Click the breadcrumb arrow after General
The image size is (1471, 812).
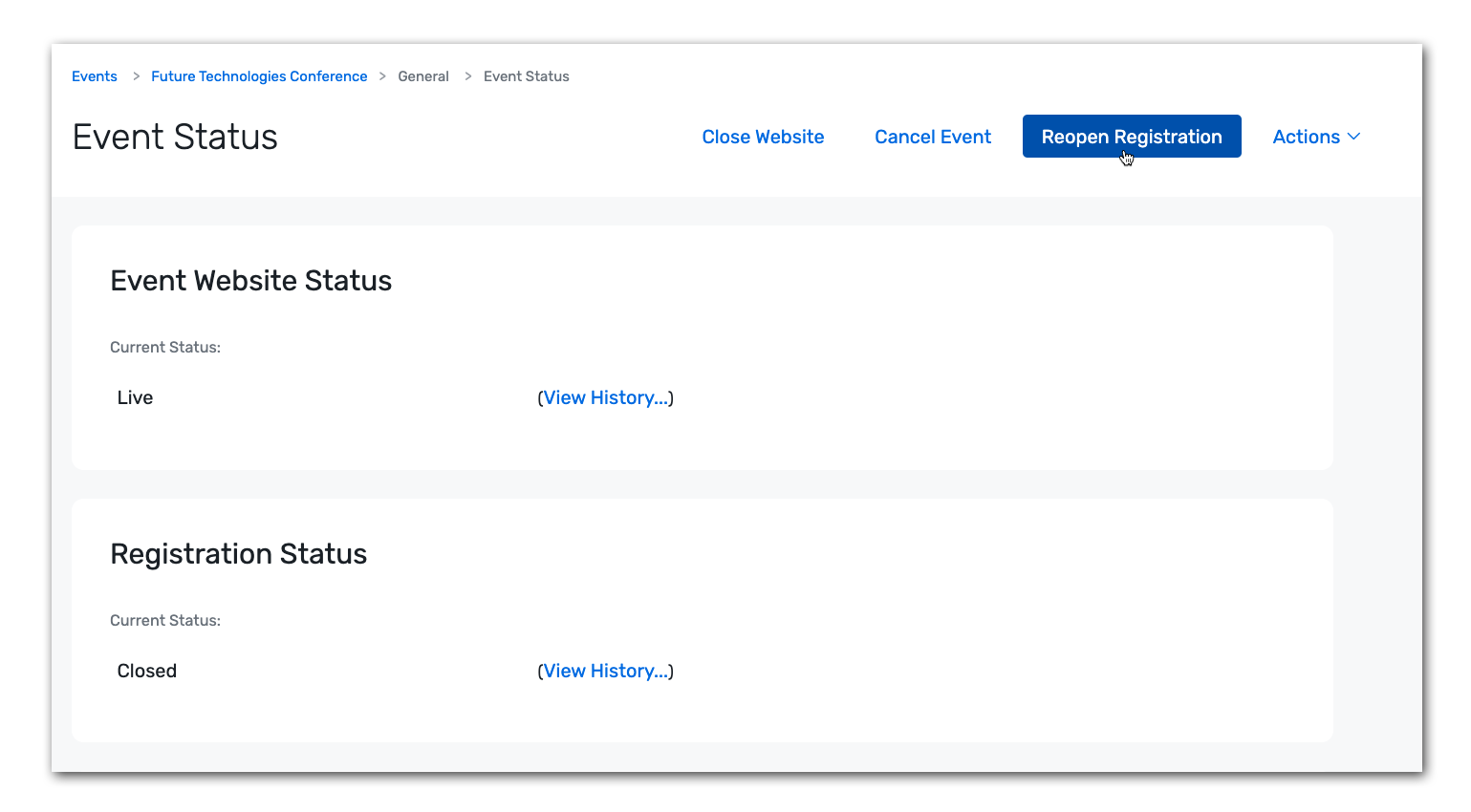(468, 76)
